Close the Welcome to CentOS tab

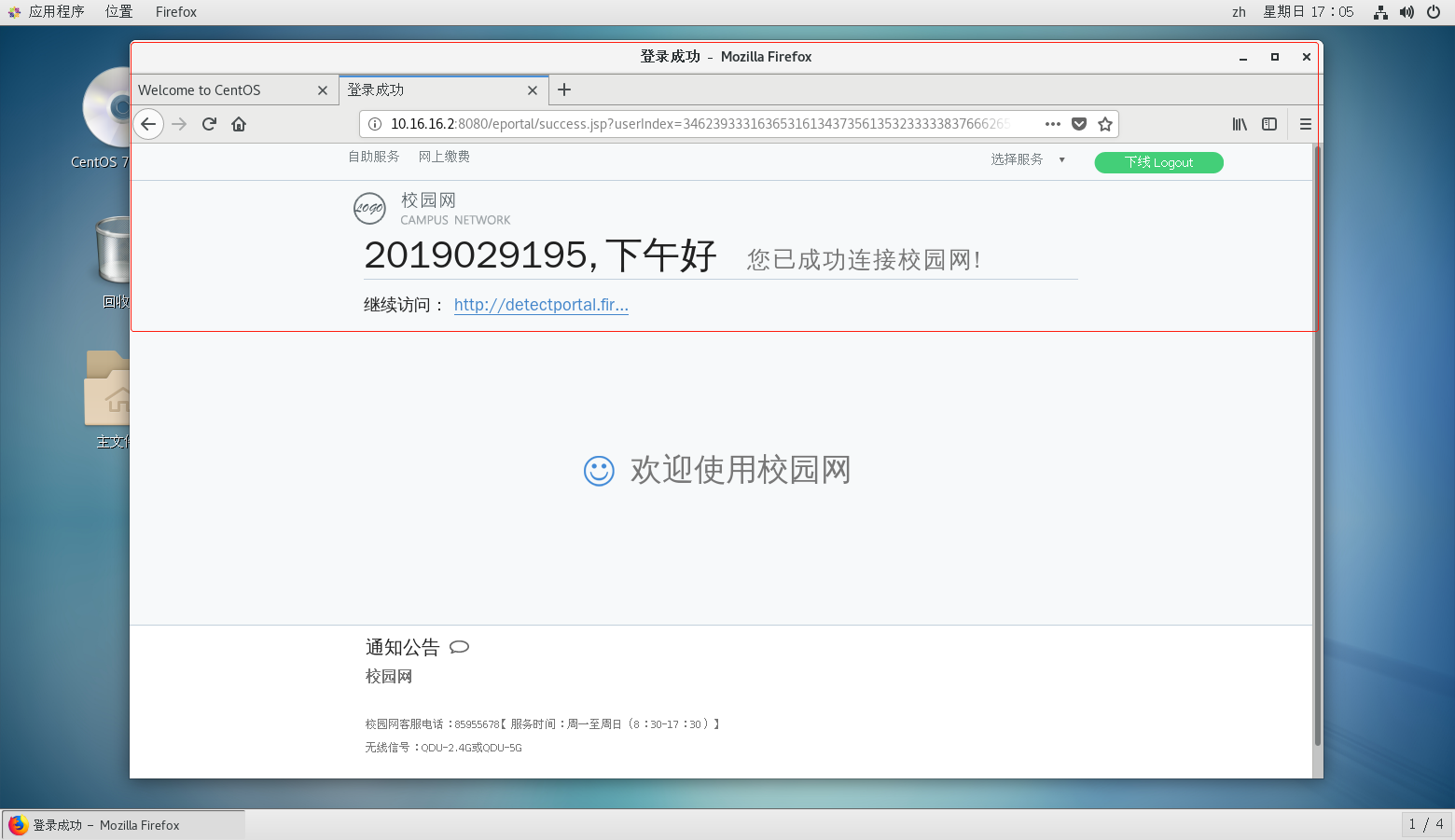[x=323, y=90]
